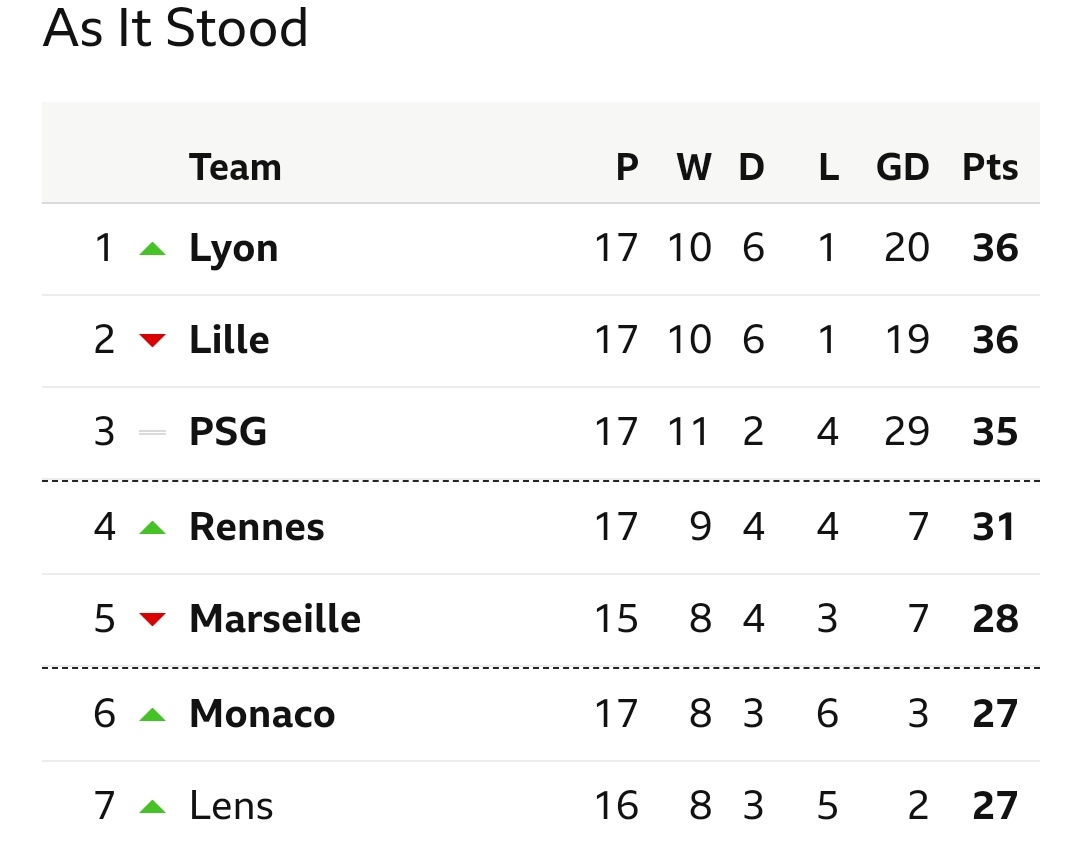Screen dimensions: 1080x852
Task: Click the Marseille team name
Action: [275, 618]
